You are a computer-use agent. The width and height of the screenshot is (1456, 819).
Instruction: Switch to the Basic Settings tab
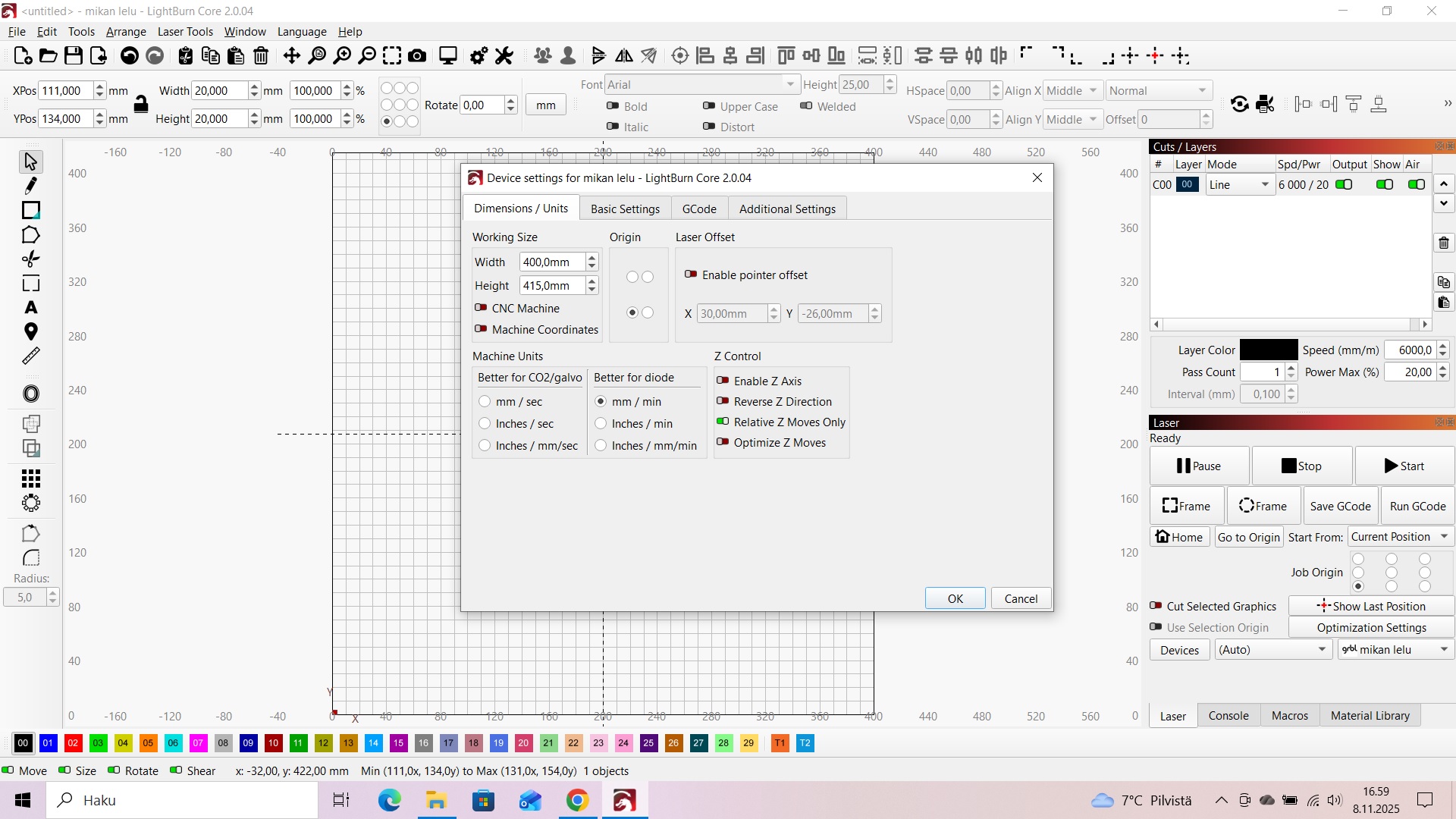click(x=625, y=209)
